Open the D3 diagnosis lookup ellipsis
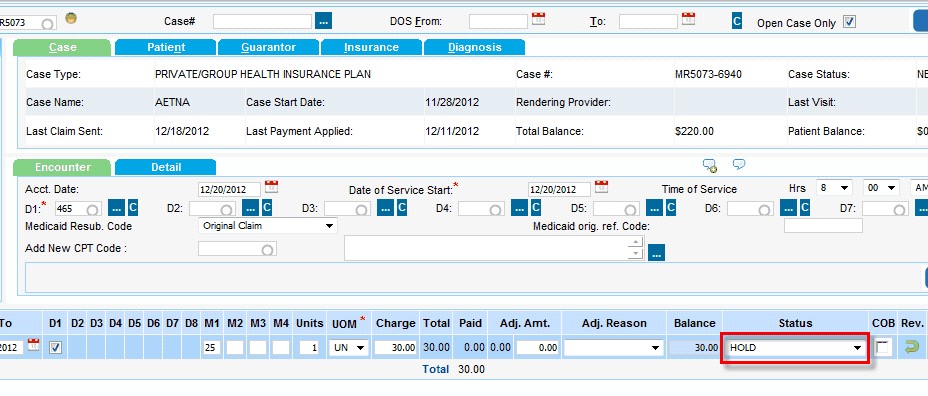 click(386, 208)
